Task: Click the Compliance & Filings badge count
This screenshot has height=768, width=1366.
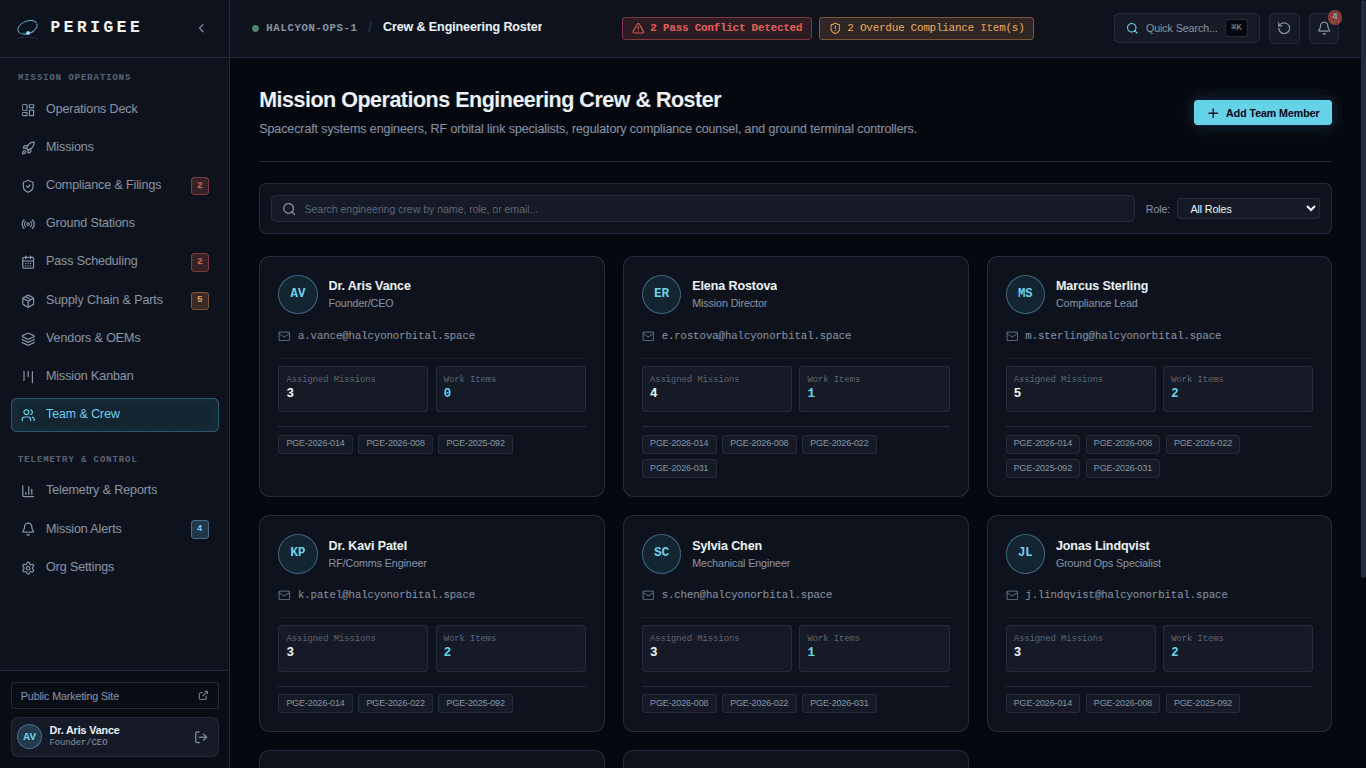Action: 200,185
